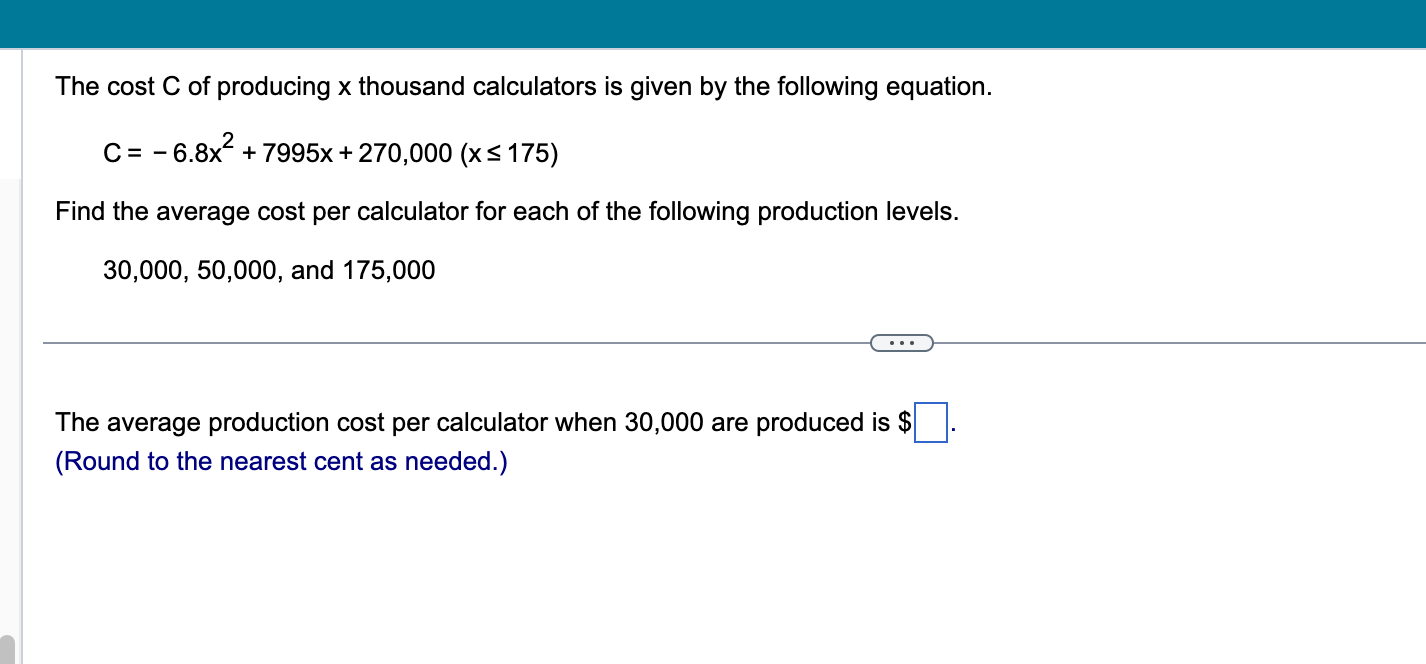Click the sentence about 30,000 calculators produced
1426x664 pixels.
pos(480,422)
